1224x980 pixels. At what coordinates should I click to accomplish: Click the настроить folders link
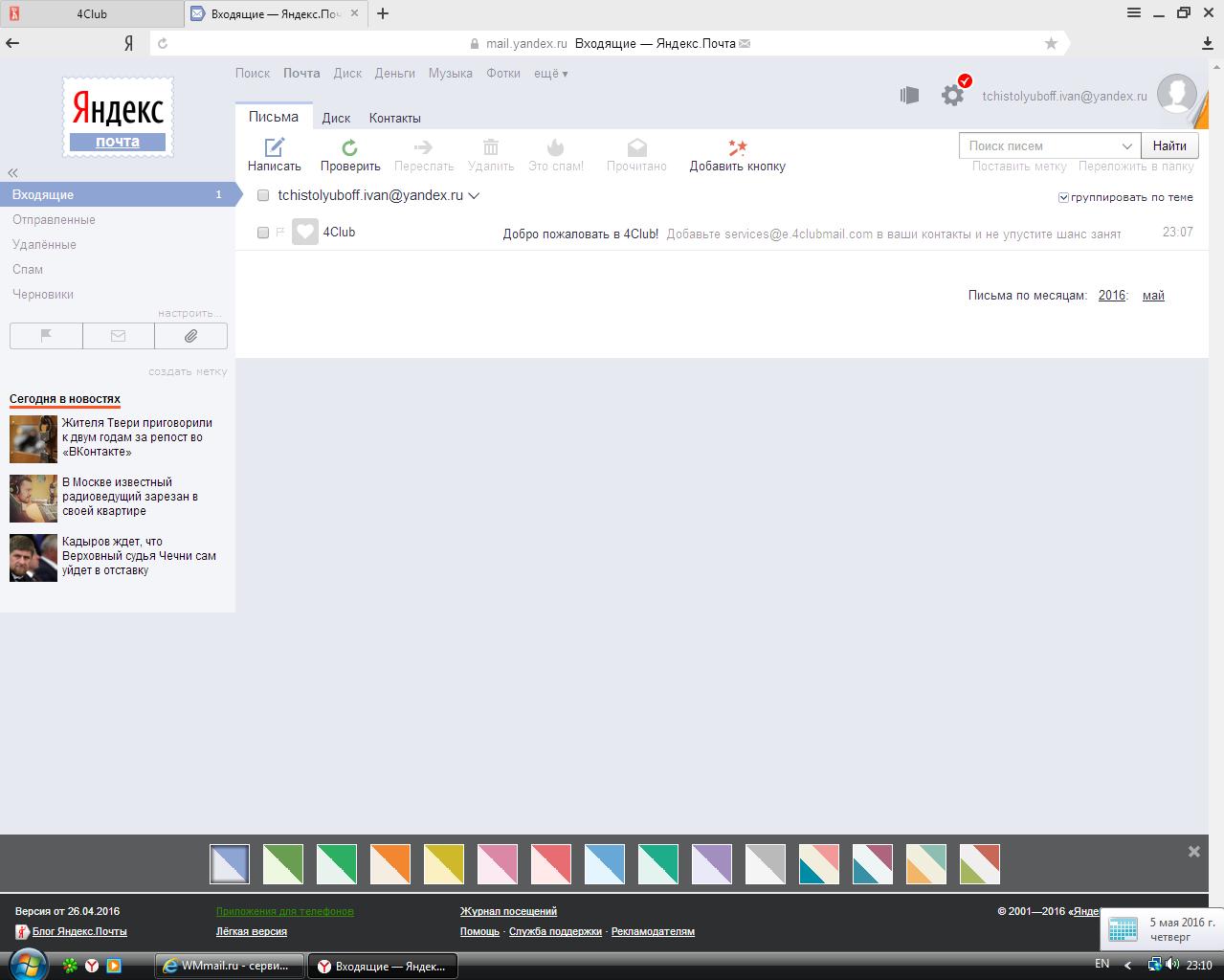coord(189,313)
